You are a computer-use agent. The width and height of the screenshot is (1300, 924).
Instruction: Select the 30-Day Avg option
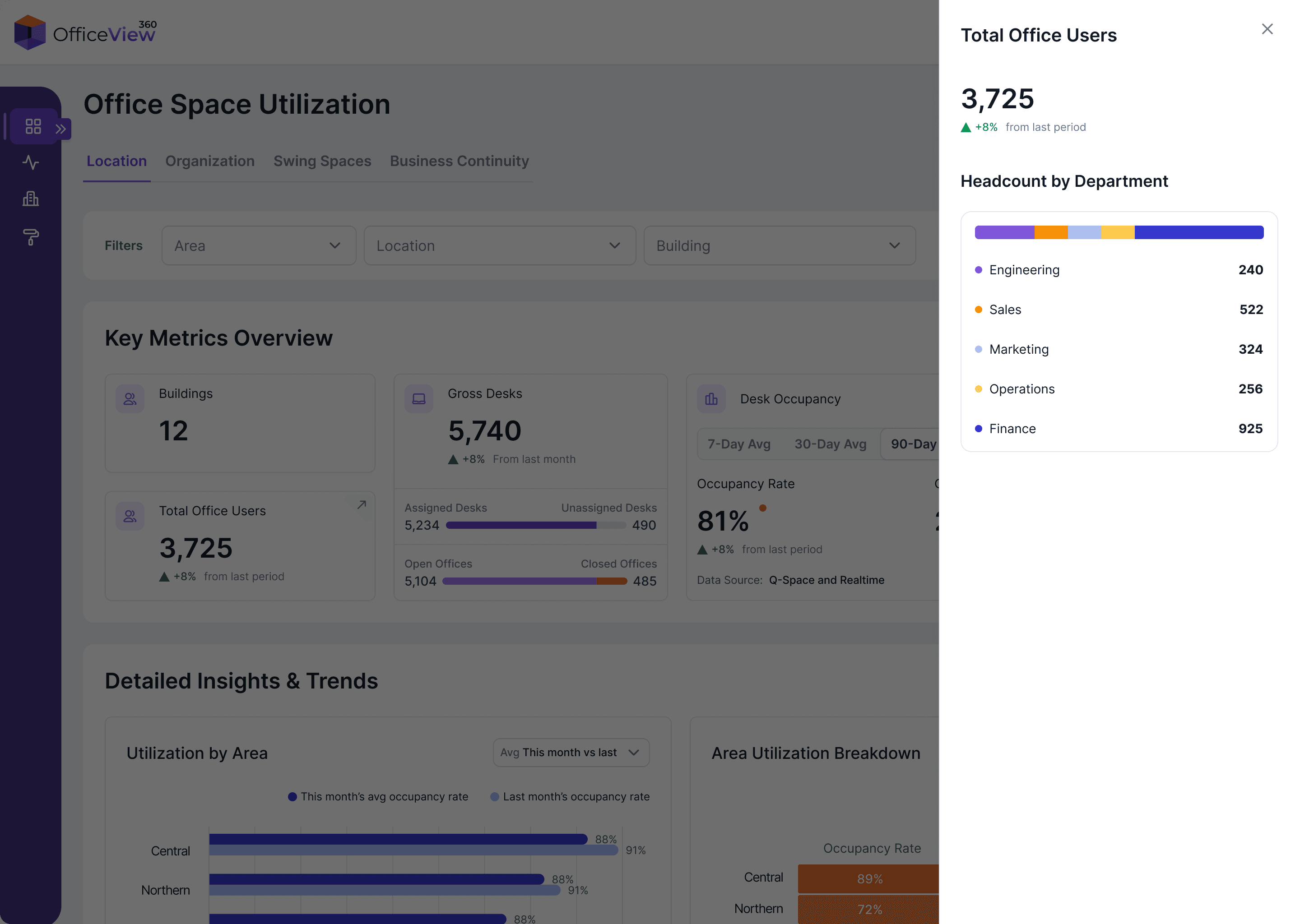tap(830, 444)
